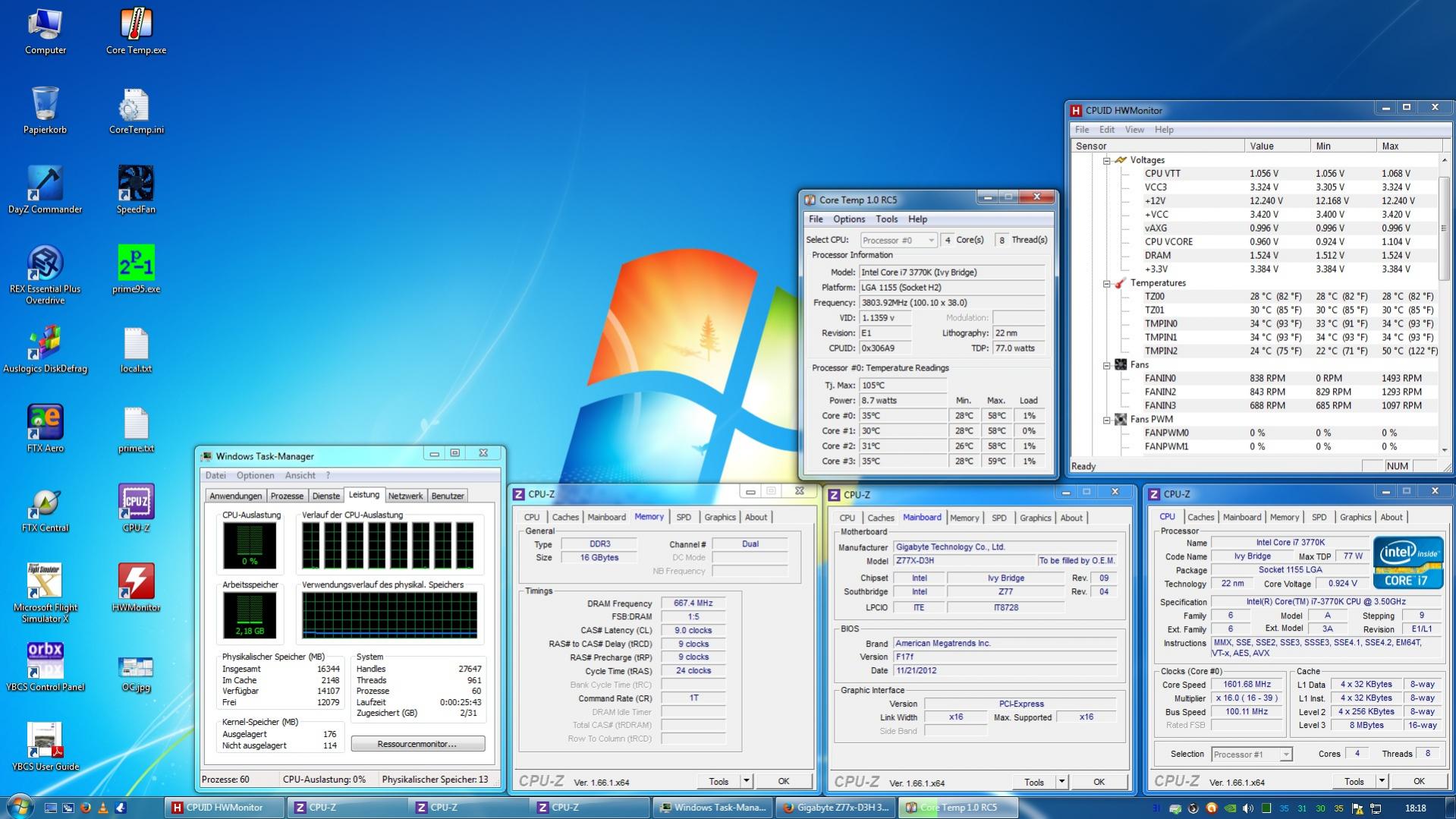Open the Datei menu in Task-Manager
Image resolution: width=1456 pixels, height=819 pixels.
click(x=216, y=476)
